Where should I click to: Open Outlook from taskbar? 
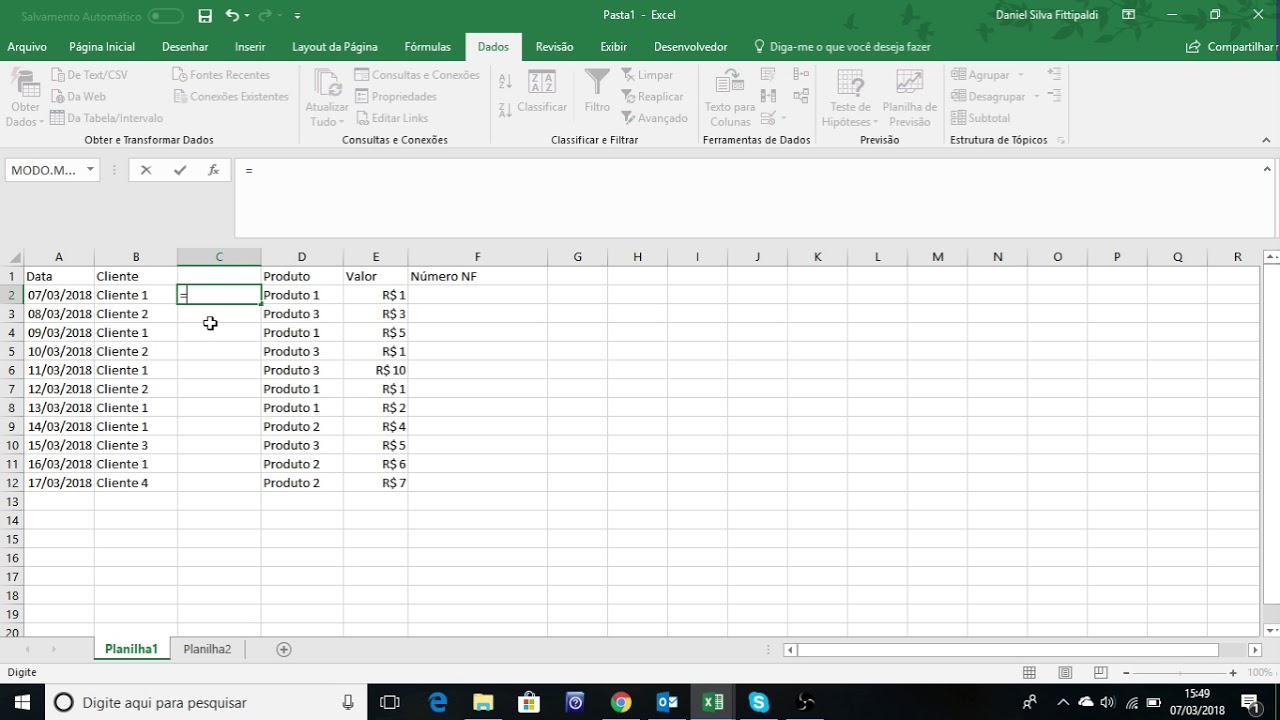pyautogui.click(x=667, y=702)
